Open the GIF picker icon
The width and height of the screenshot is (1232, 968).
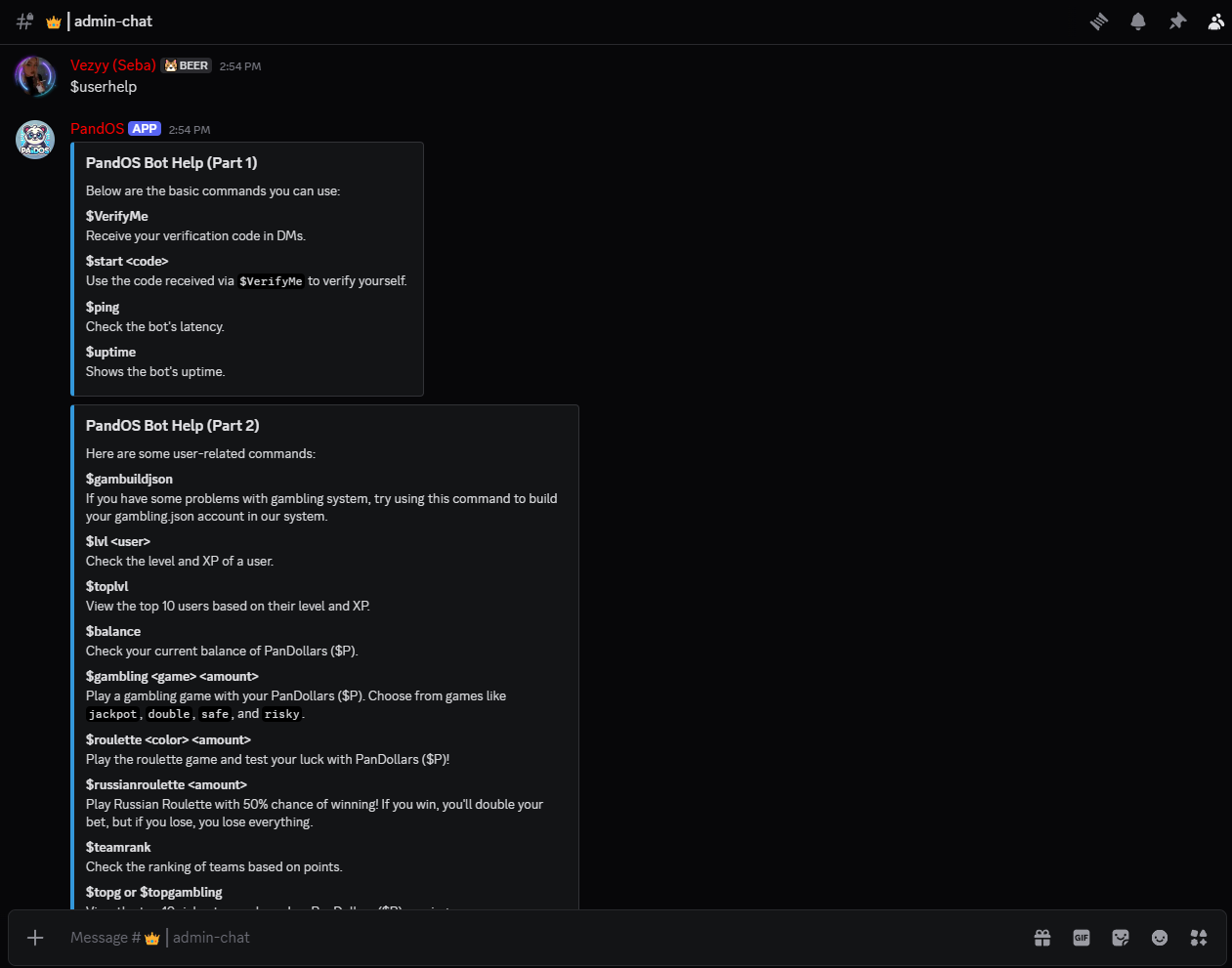tap(1081, 937)
